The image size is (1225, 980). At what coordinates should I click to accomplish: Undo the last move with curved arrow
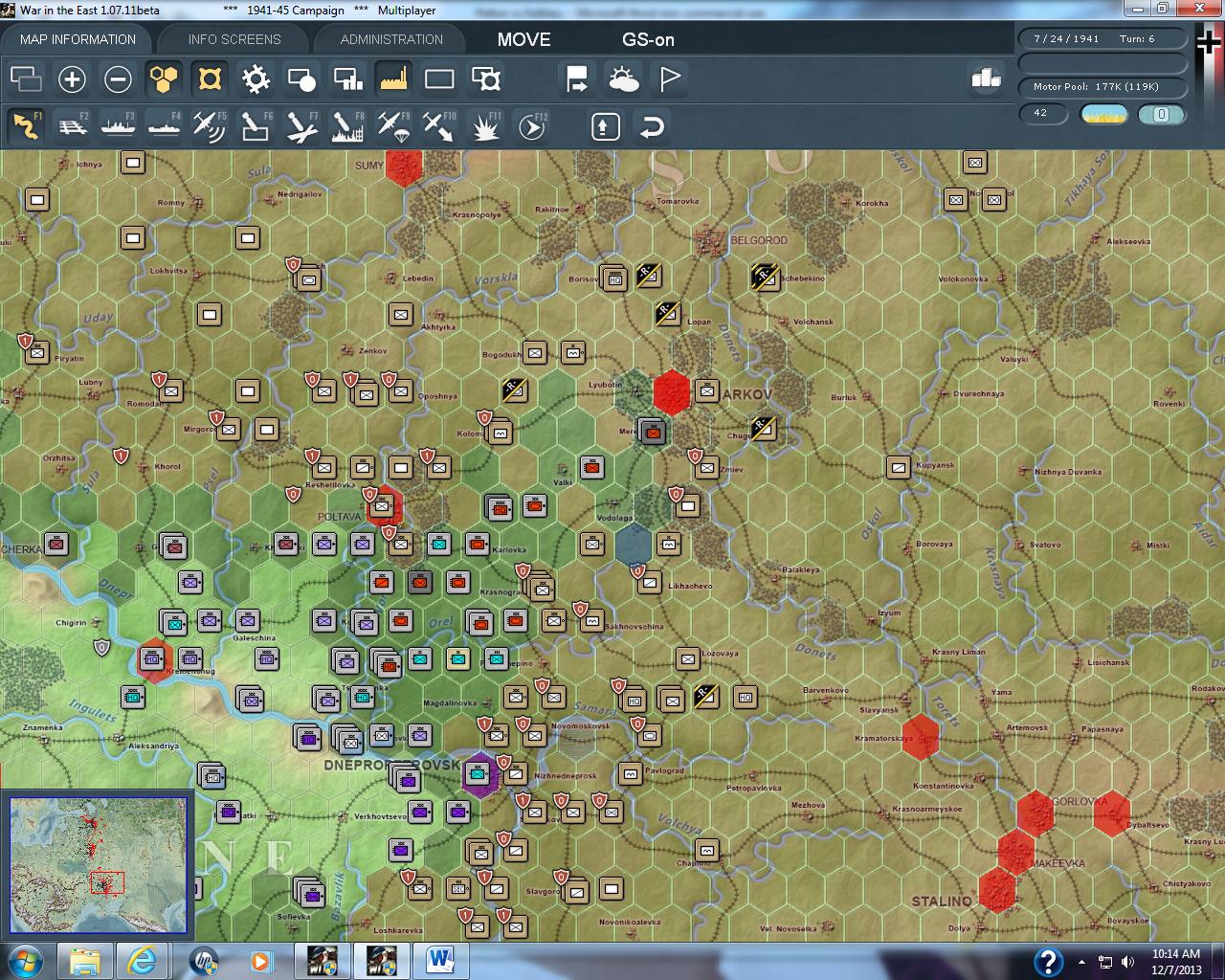651,126
